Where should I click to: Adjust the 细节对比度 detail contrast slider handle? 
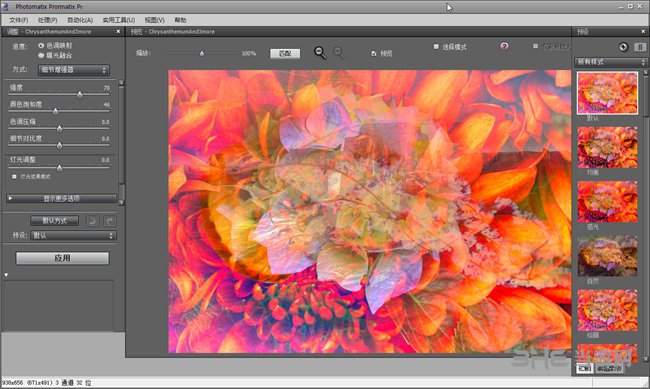coord(59,146)
